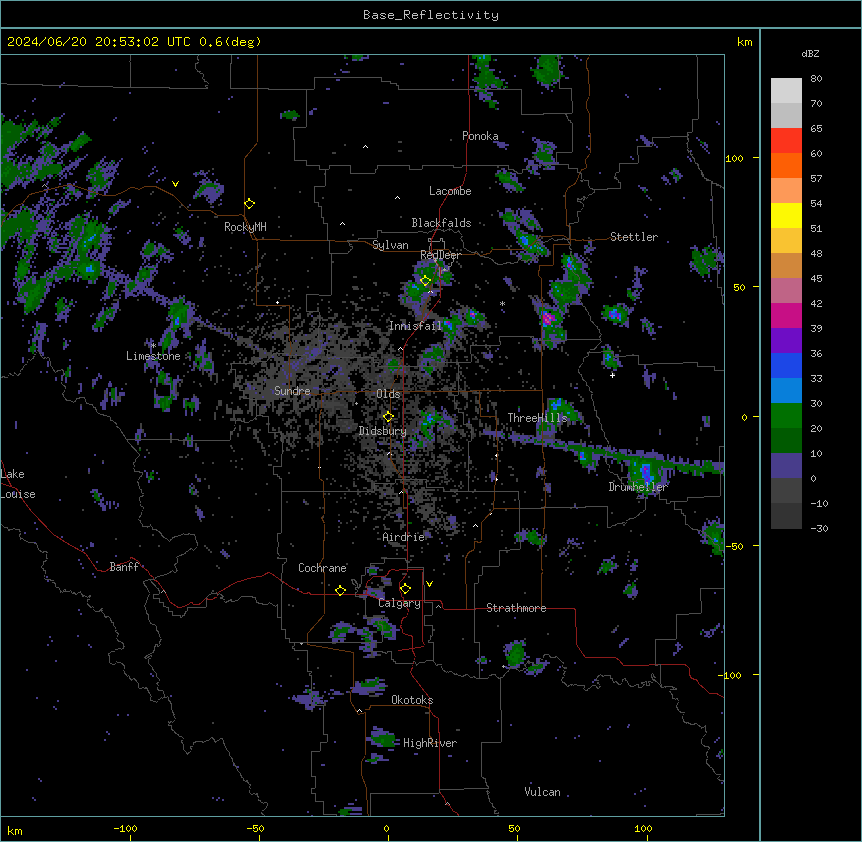Click the ThreeHills town label
Viewport: 862px width, 842px height.
tap(537, 418)
